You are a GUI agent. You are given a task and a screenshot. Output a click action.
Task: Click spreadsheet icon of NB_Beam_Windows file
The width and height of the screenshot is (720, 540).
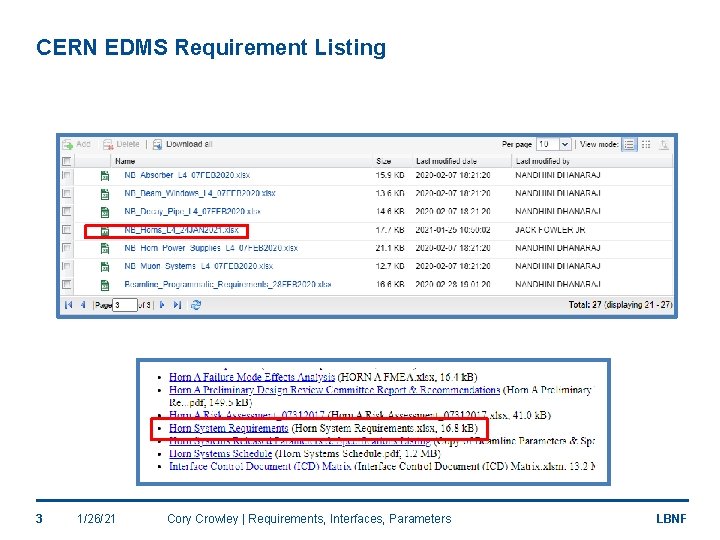pos(105,194)
